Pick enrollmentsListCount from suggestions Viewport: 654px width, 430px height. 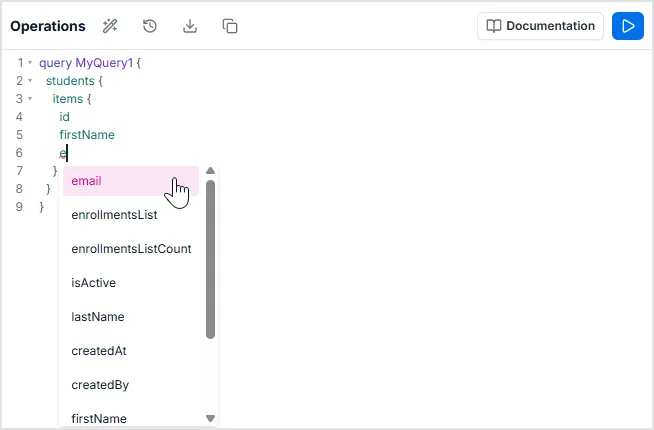131,249
